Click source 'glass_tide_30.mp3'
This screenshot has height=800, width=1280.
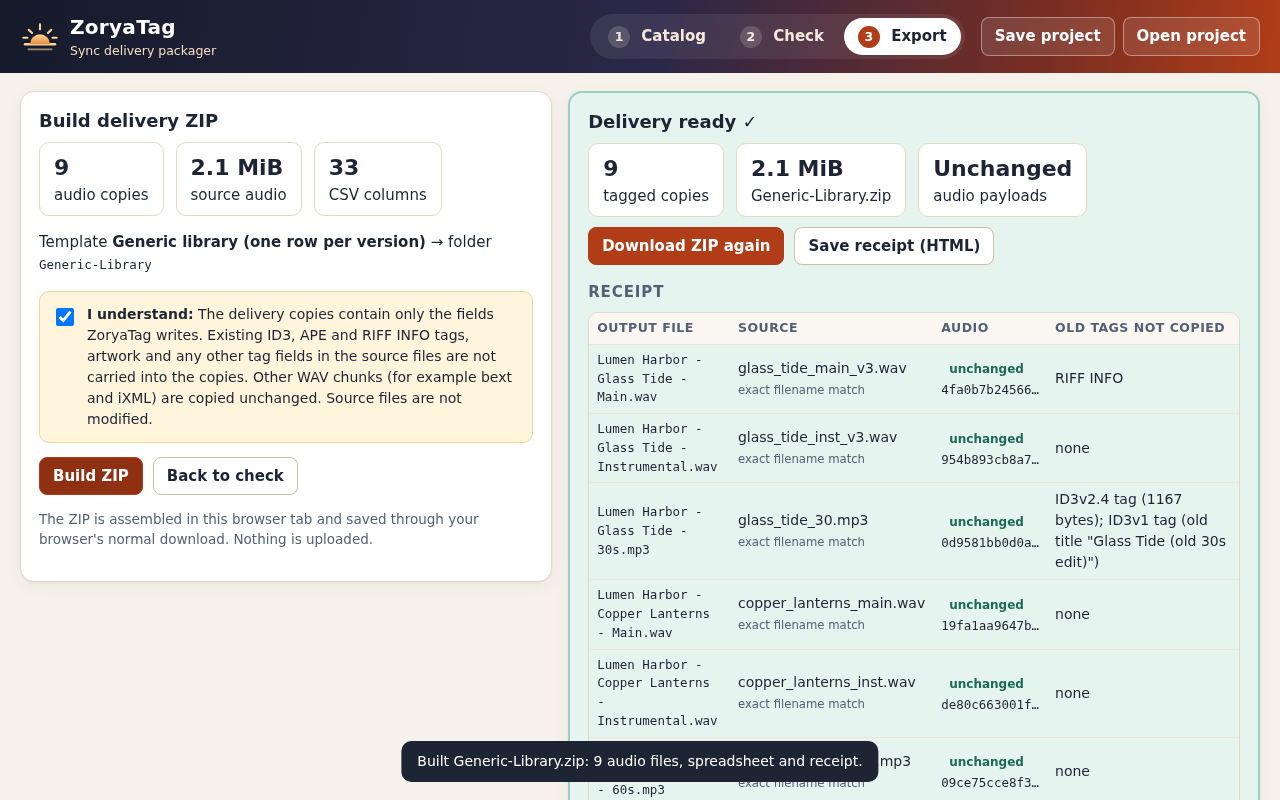point(803,520)
